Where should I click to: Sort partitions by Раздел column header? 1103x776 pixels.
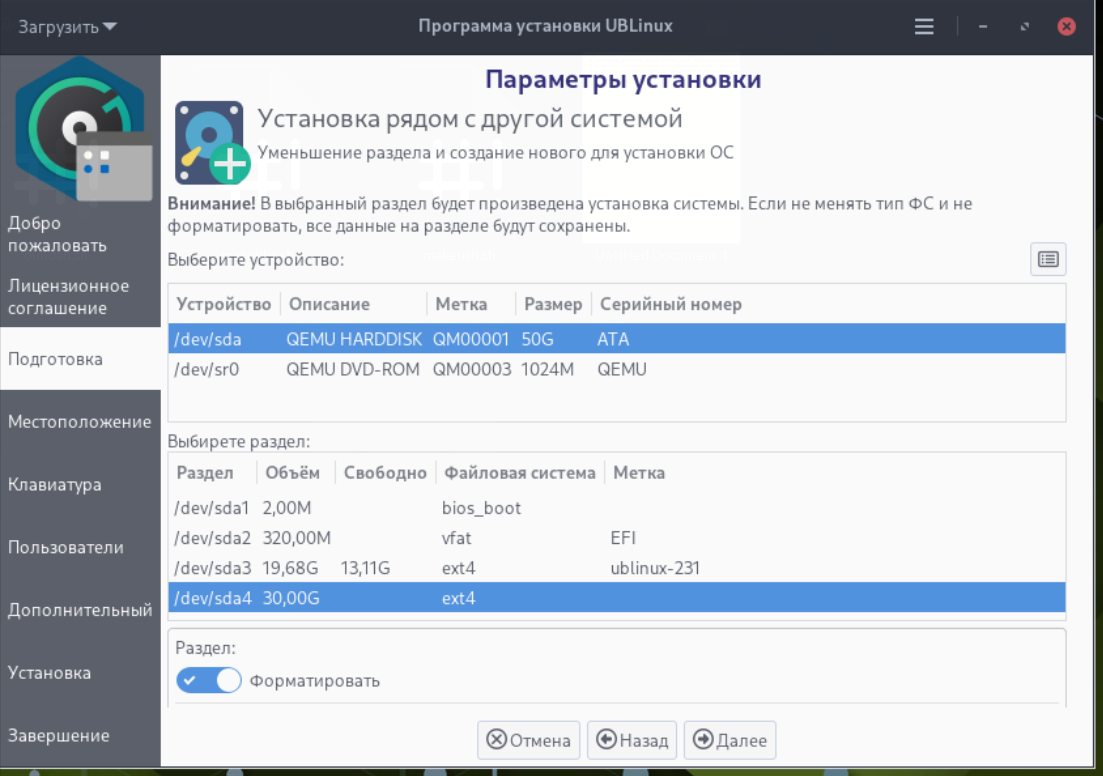coord(212,473)
